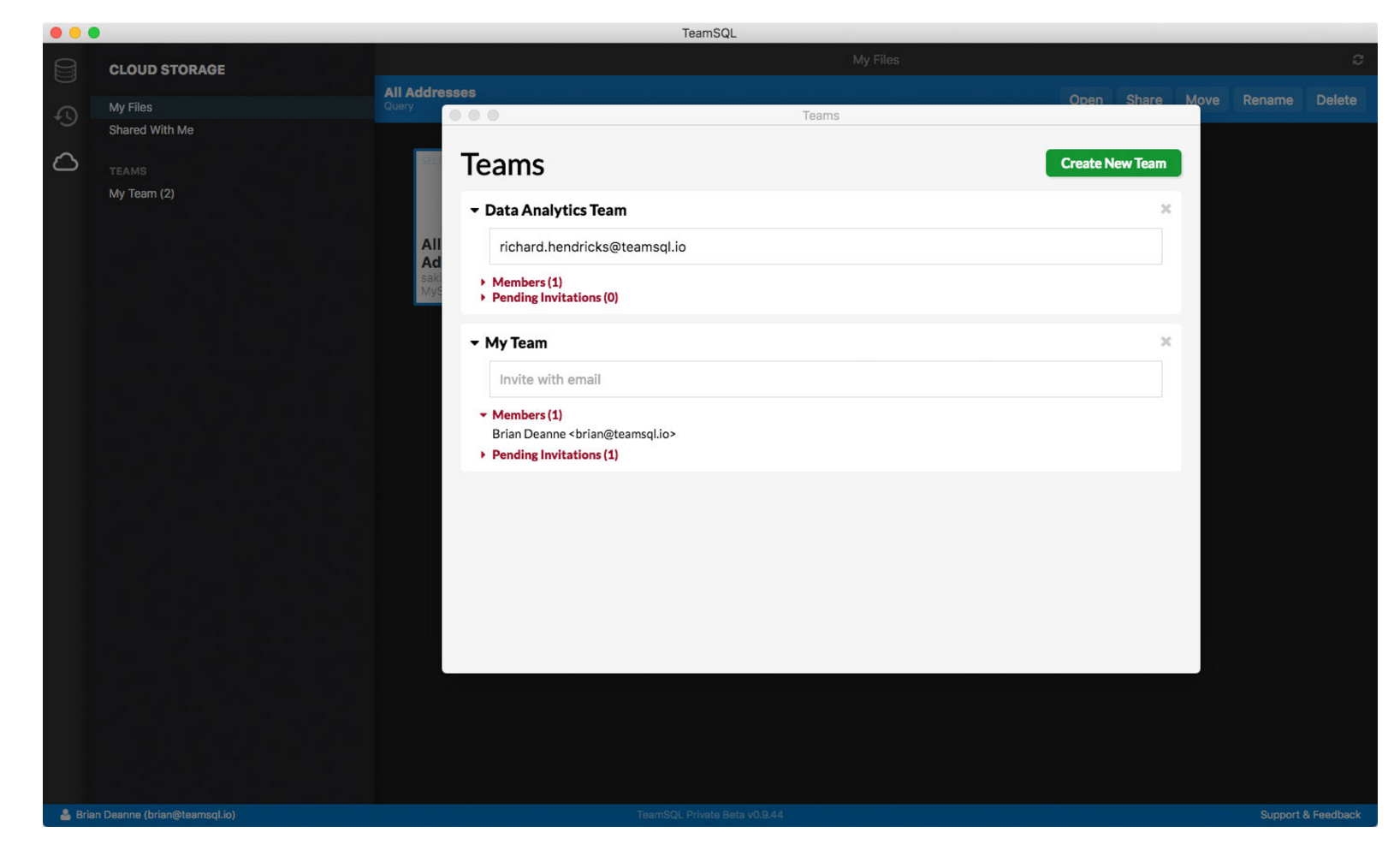Click the Share toolbar button
This screenshot has width=1400, height=844.
[x=1144, y=99]
